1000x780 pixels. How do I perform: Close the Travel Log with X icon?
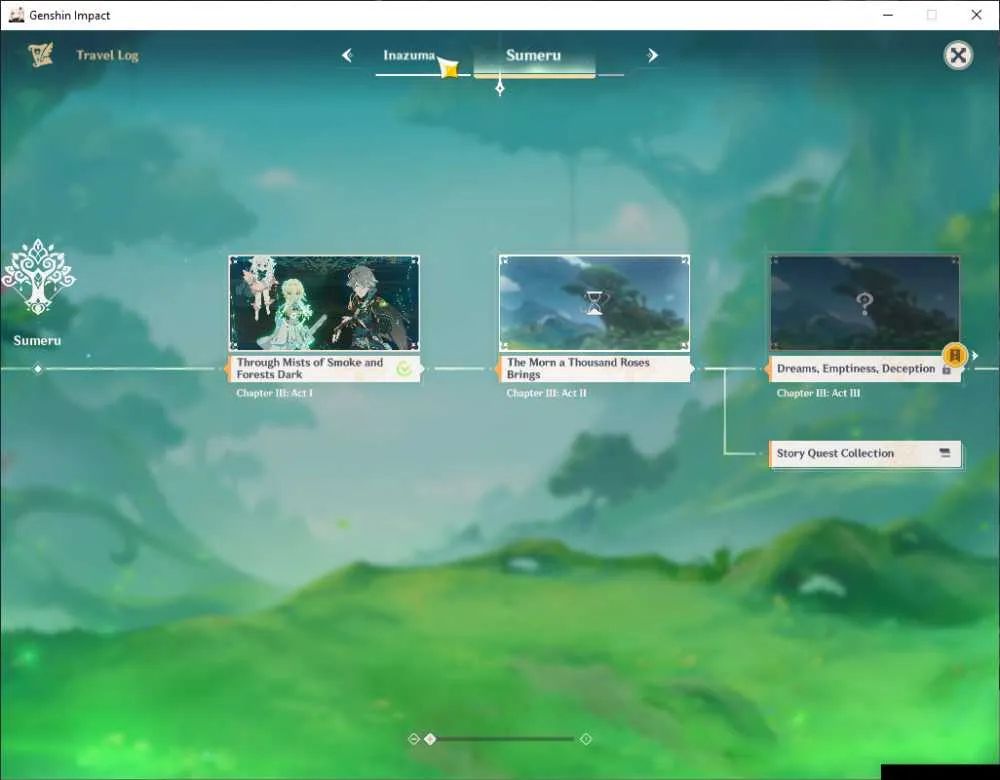[x=958, y=55]
